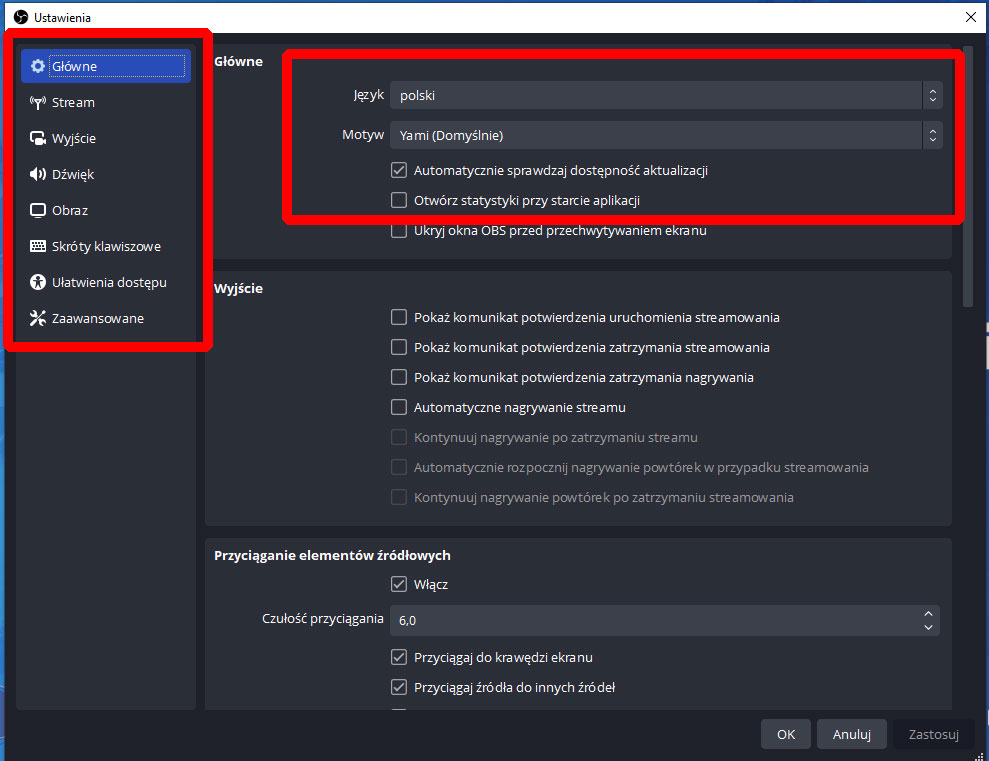
Task: Open the Zaawansowane settings section label
Action: coord(98,319)
